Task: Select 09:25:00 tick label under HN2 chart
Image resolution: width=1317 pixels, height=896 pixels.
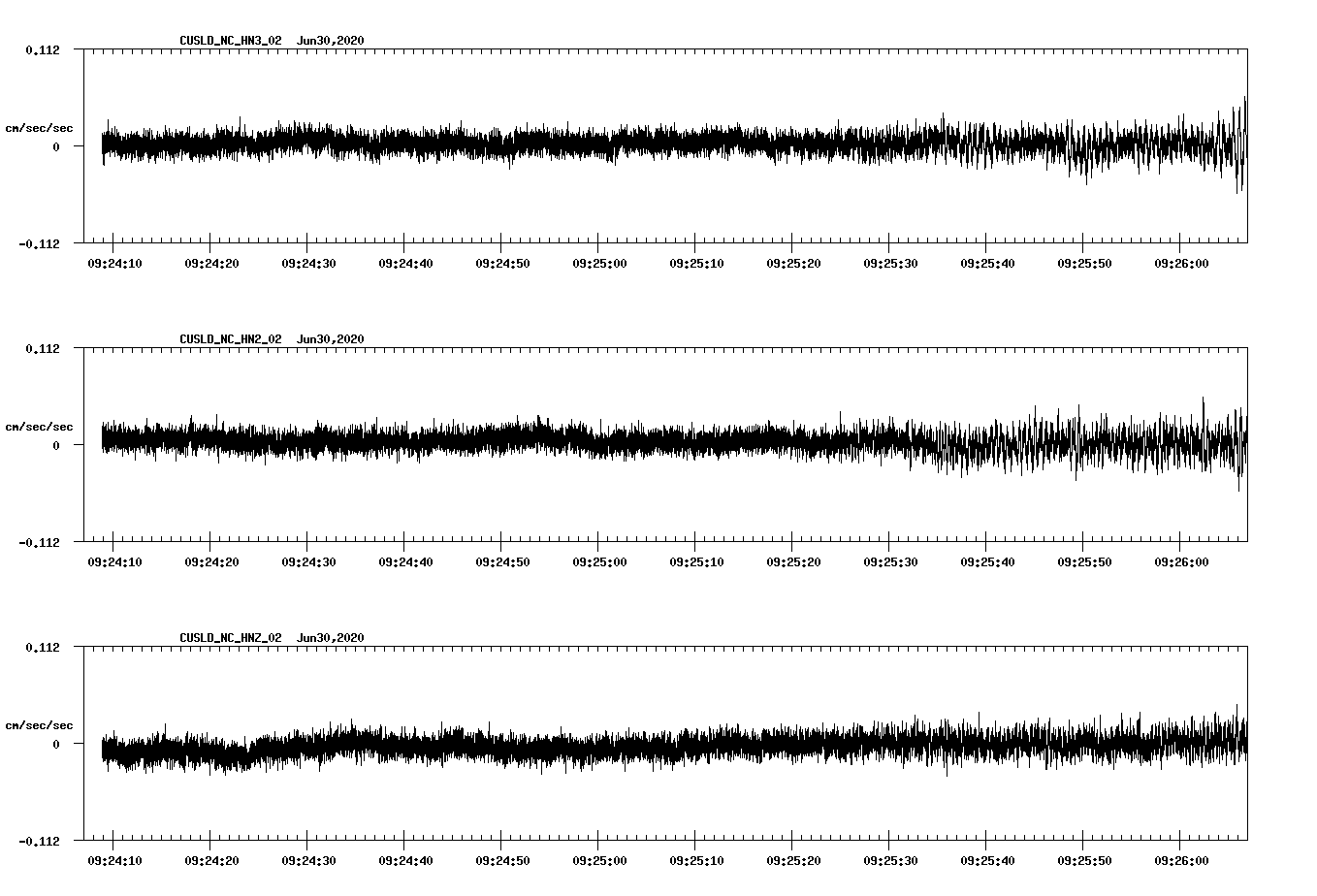Action: [599, 561]
